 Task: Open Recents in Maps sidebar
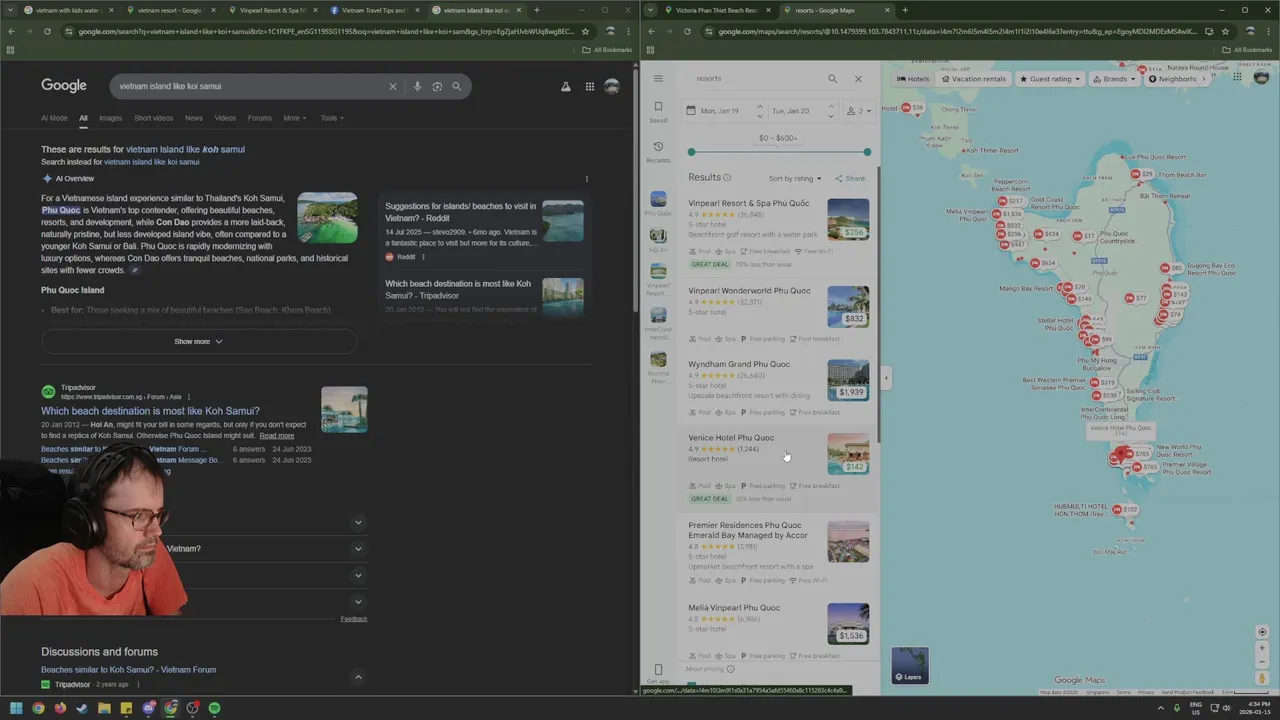[x=658, y=152]
